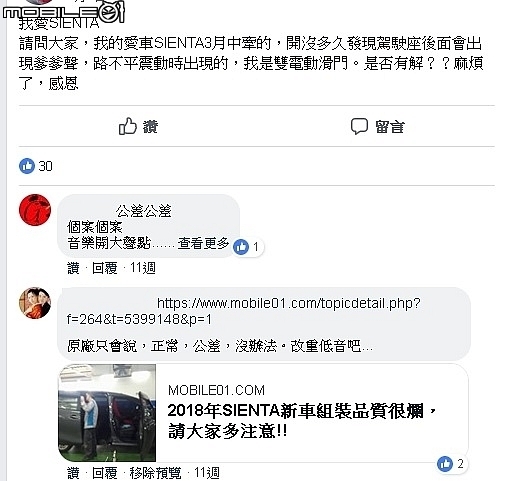This screenshot has width=505, height=481.
Task: Click the 11週 timestamp on first comment
Action: (142, 268)
